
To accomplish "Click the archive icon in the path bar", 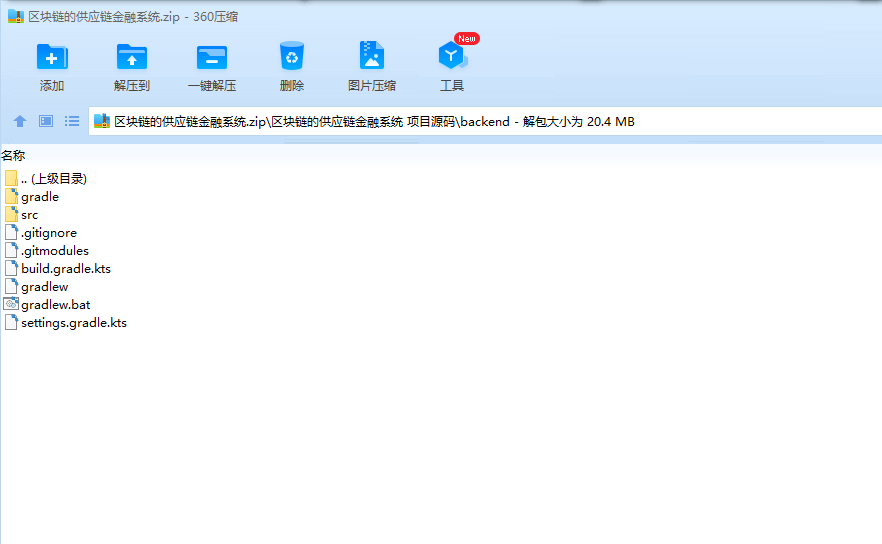I will pyautogui.click(x=102, y=121).
